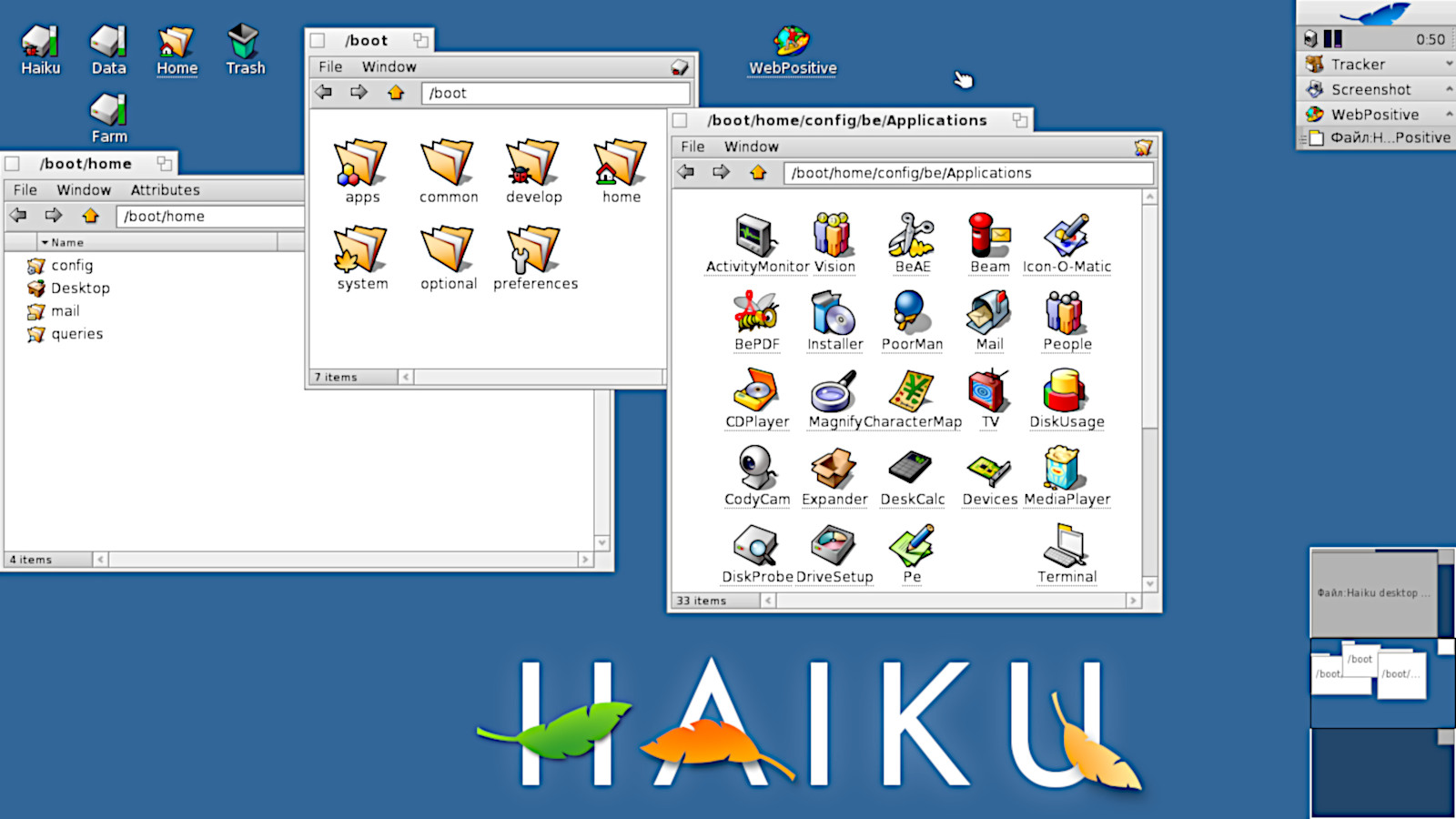Launch MediaPlayer
Viewport: 1456px width, 819px height.
click(x=1063, y=468)
